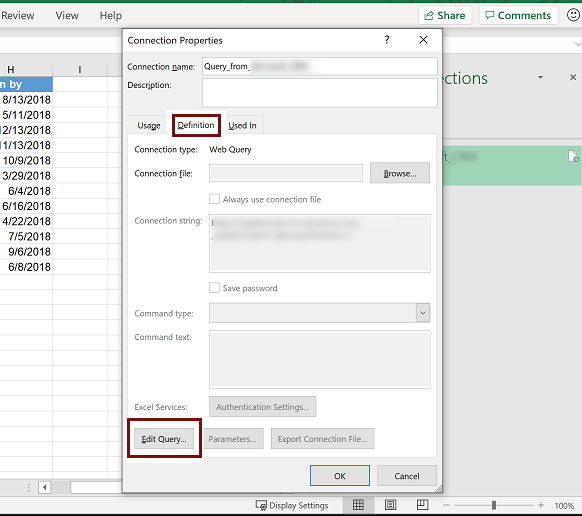Toggle Always use connection file checkbox
582x516 pixels.
[214, 199]
